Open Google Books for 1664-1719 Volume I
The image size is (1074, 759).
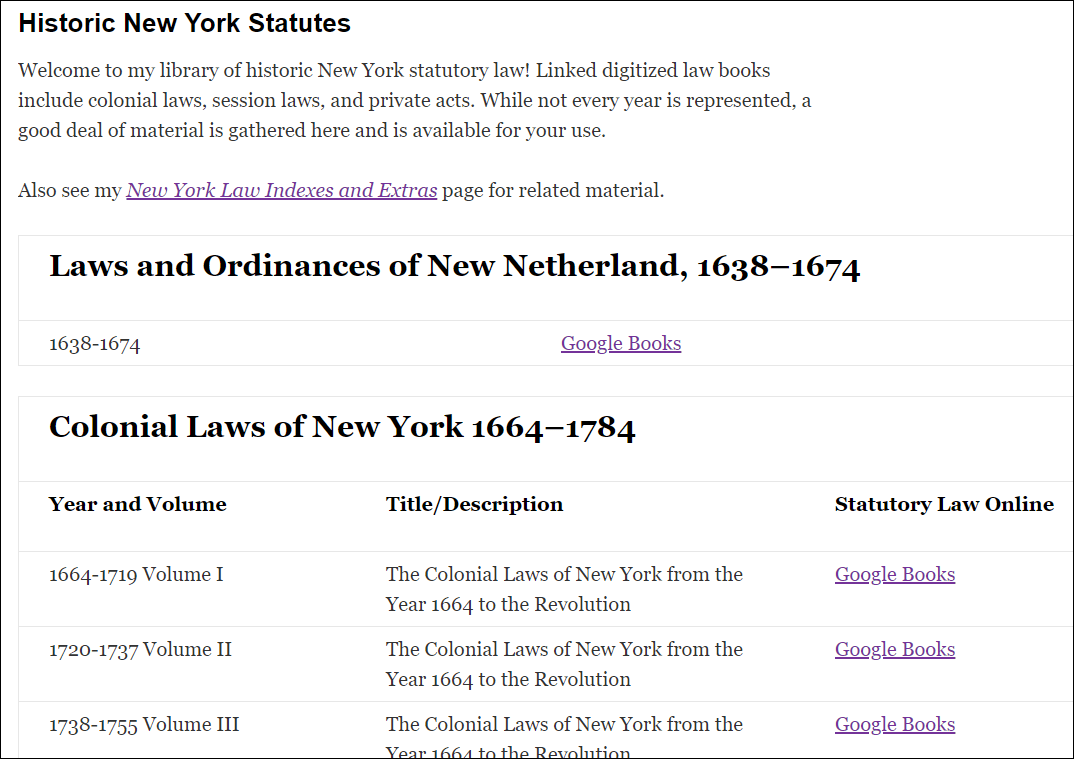[894, 574]
